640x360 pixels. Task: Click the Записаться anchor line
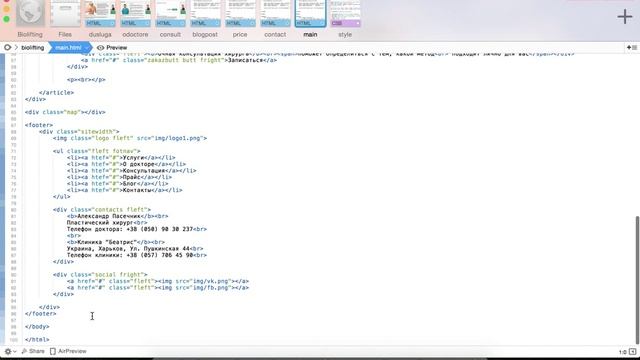pos(179,60)
